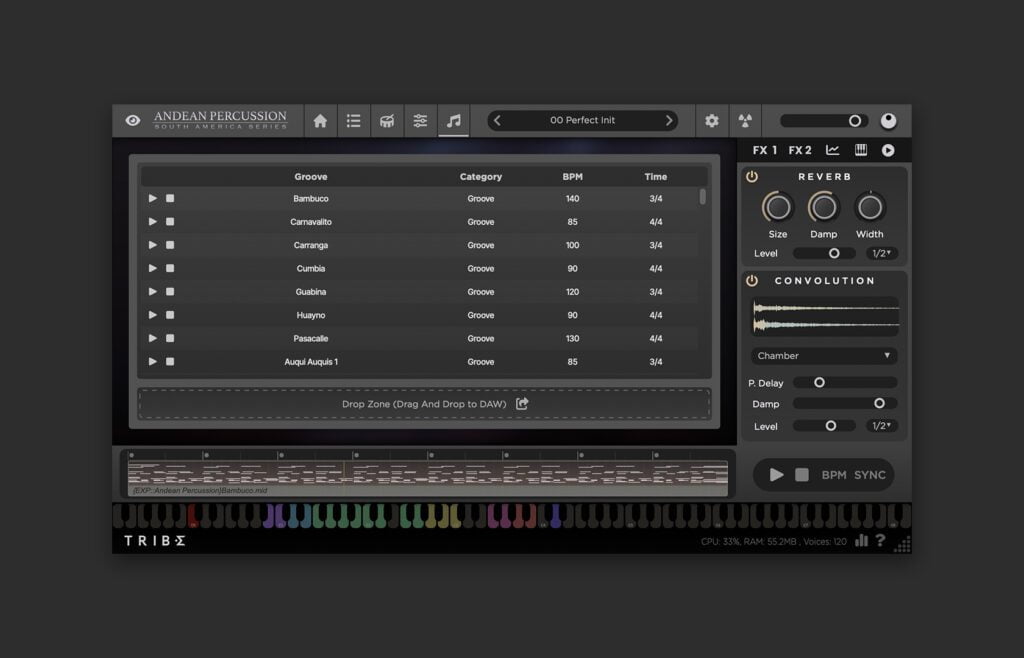
Task: Switch to the FX 2 tab
Action: click(799, 149)
